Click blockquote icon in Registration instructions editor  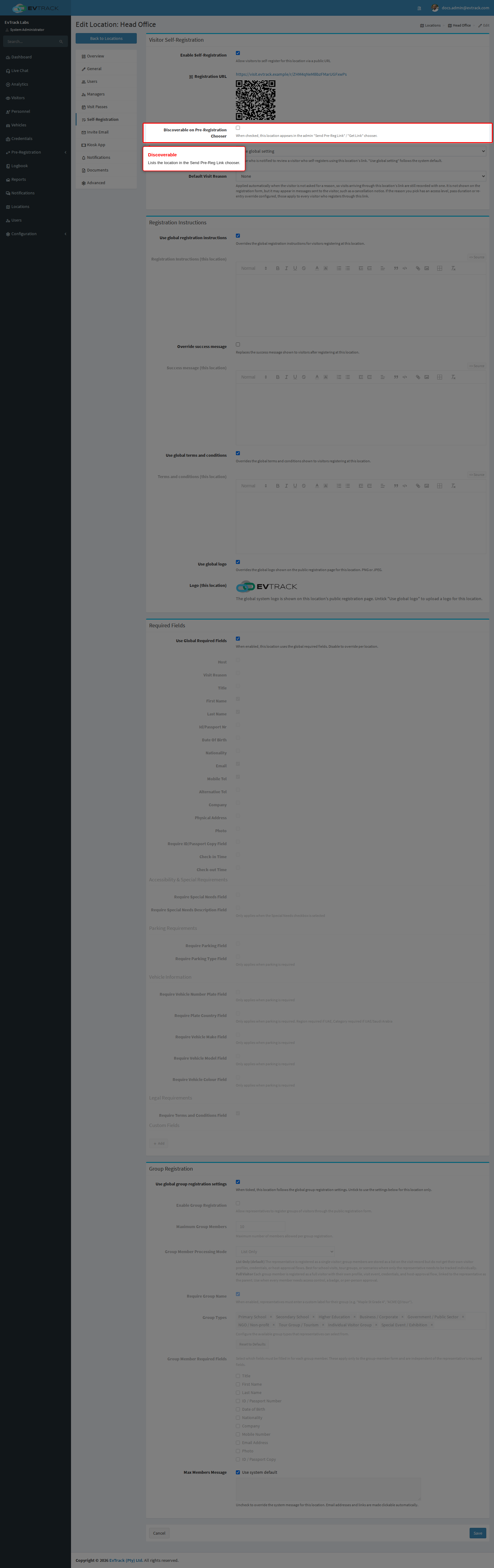coord(396,269)
